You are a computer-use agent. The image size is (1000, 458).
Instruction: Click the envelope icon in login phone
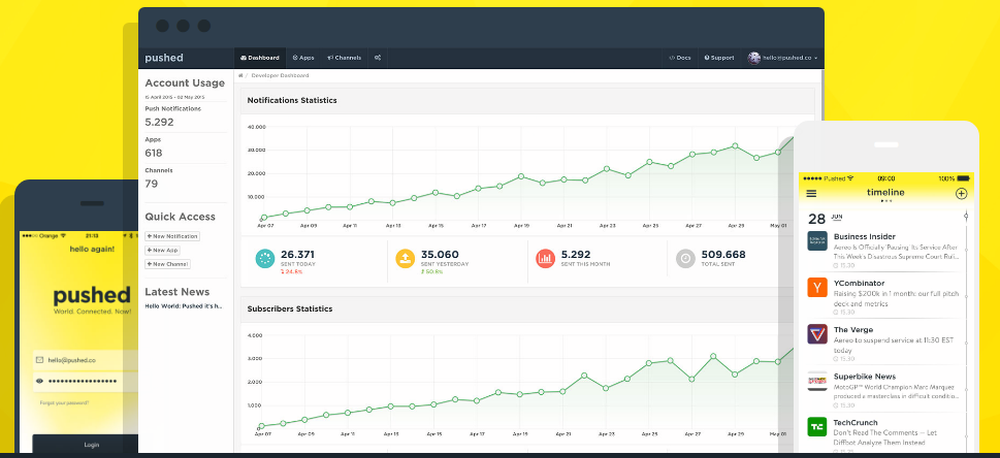click(40, 360)
